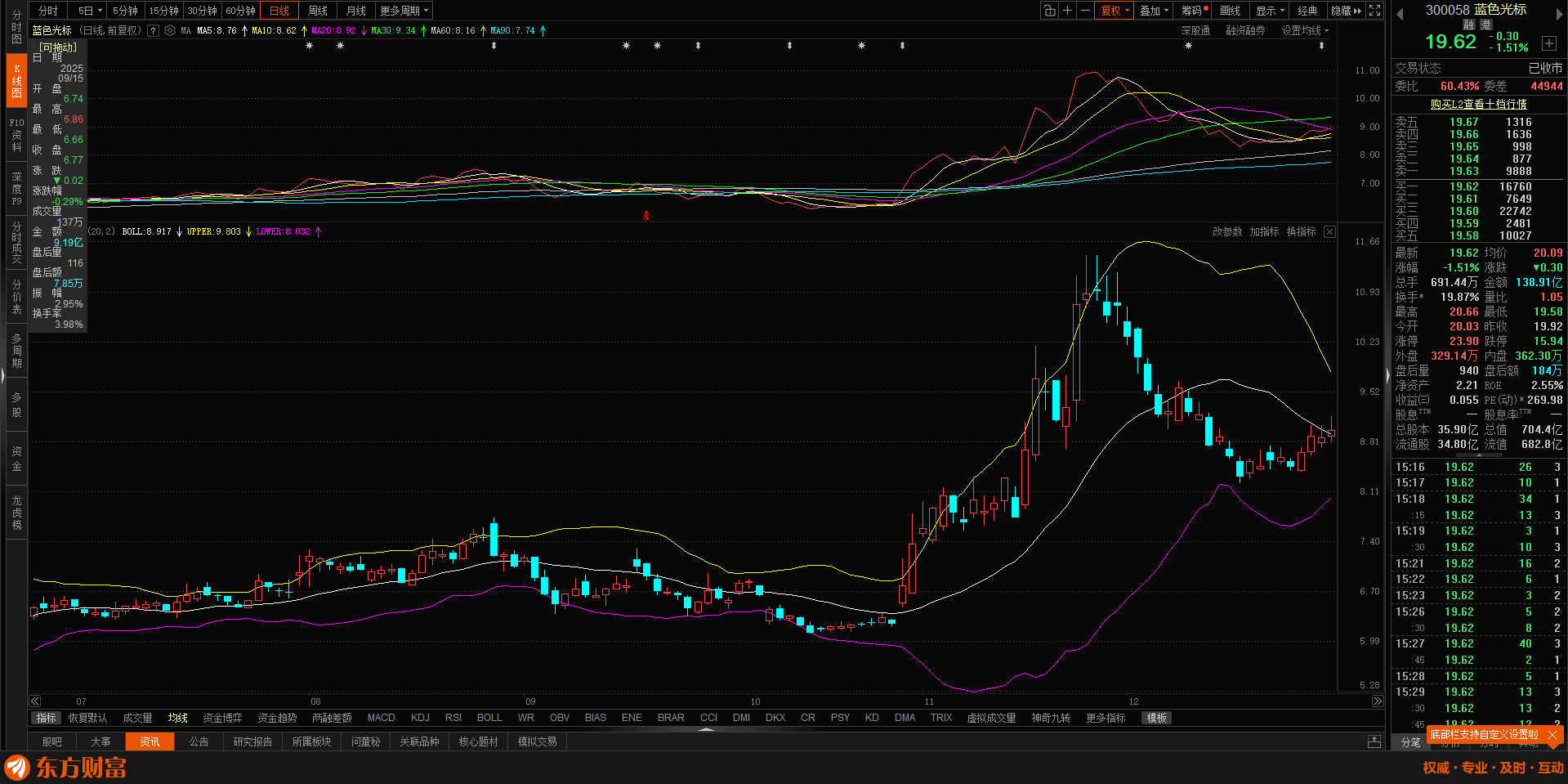Screen dimensions: 1568x784
Task: Zoom out chart with the minus icon
Action: coord(1085,11)
